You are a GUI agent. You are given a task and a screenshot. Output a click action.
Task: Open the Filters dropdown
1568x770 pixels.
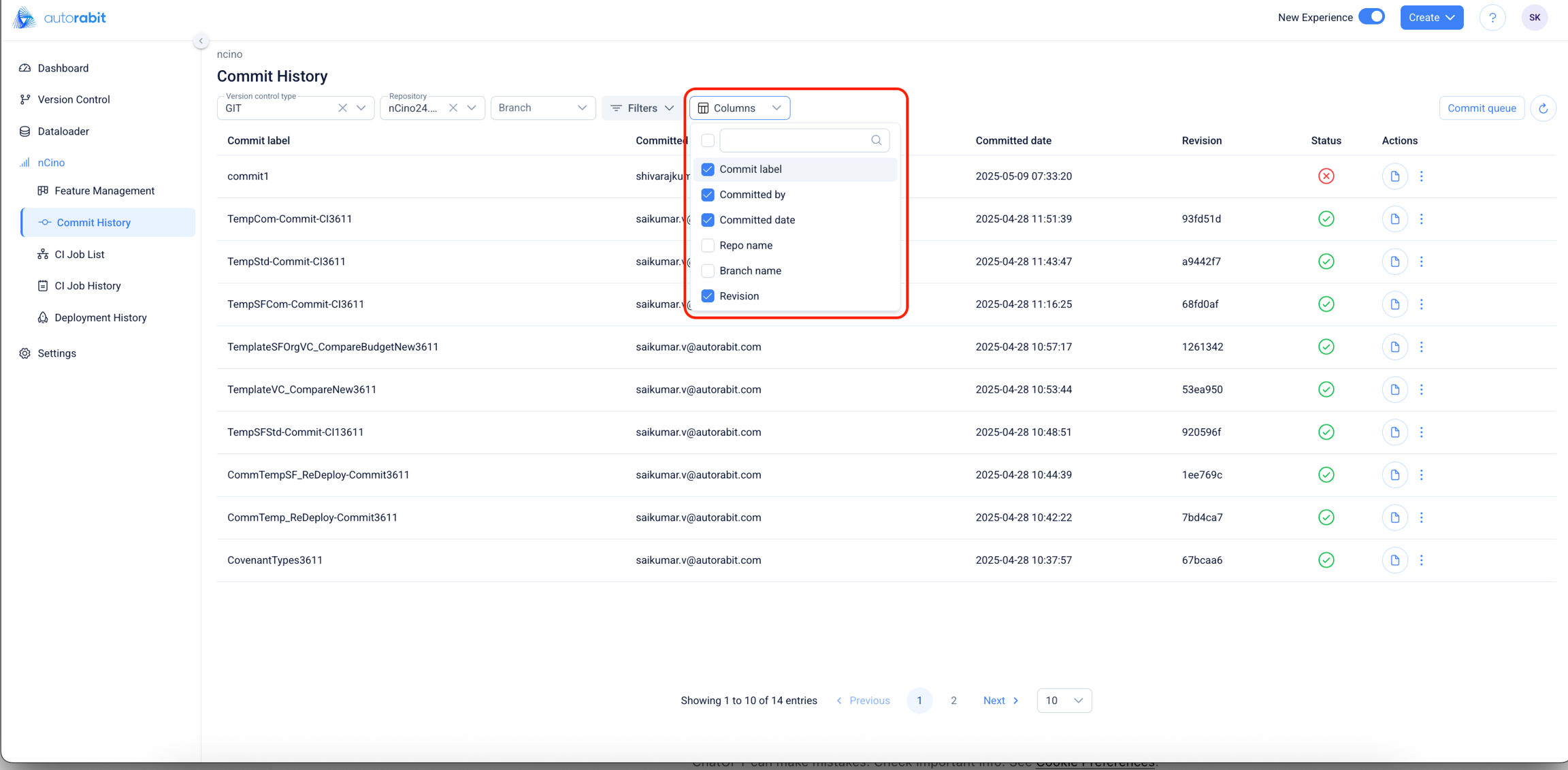[642, 108]
